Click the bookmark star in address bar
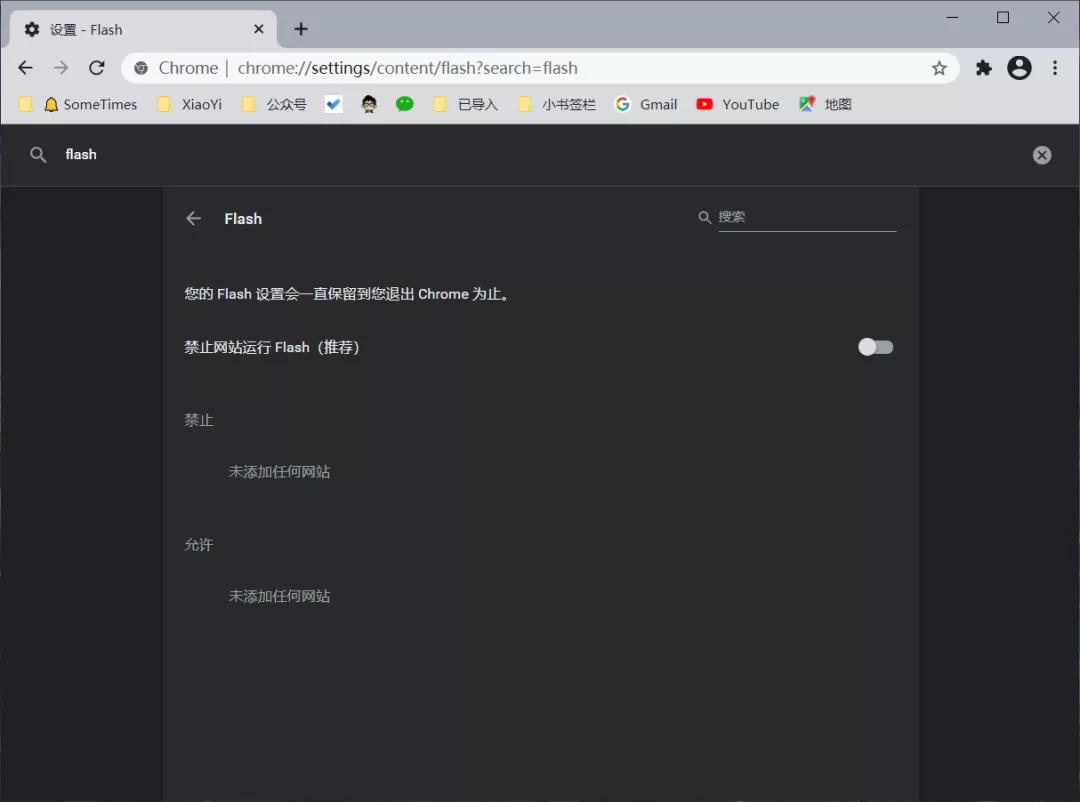The image size is (1080, 802). tap(939, 67)
